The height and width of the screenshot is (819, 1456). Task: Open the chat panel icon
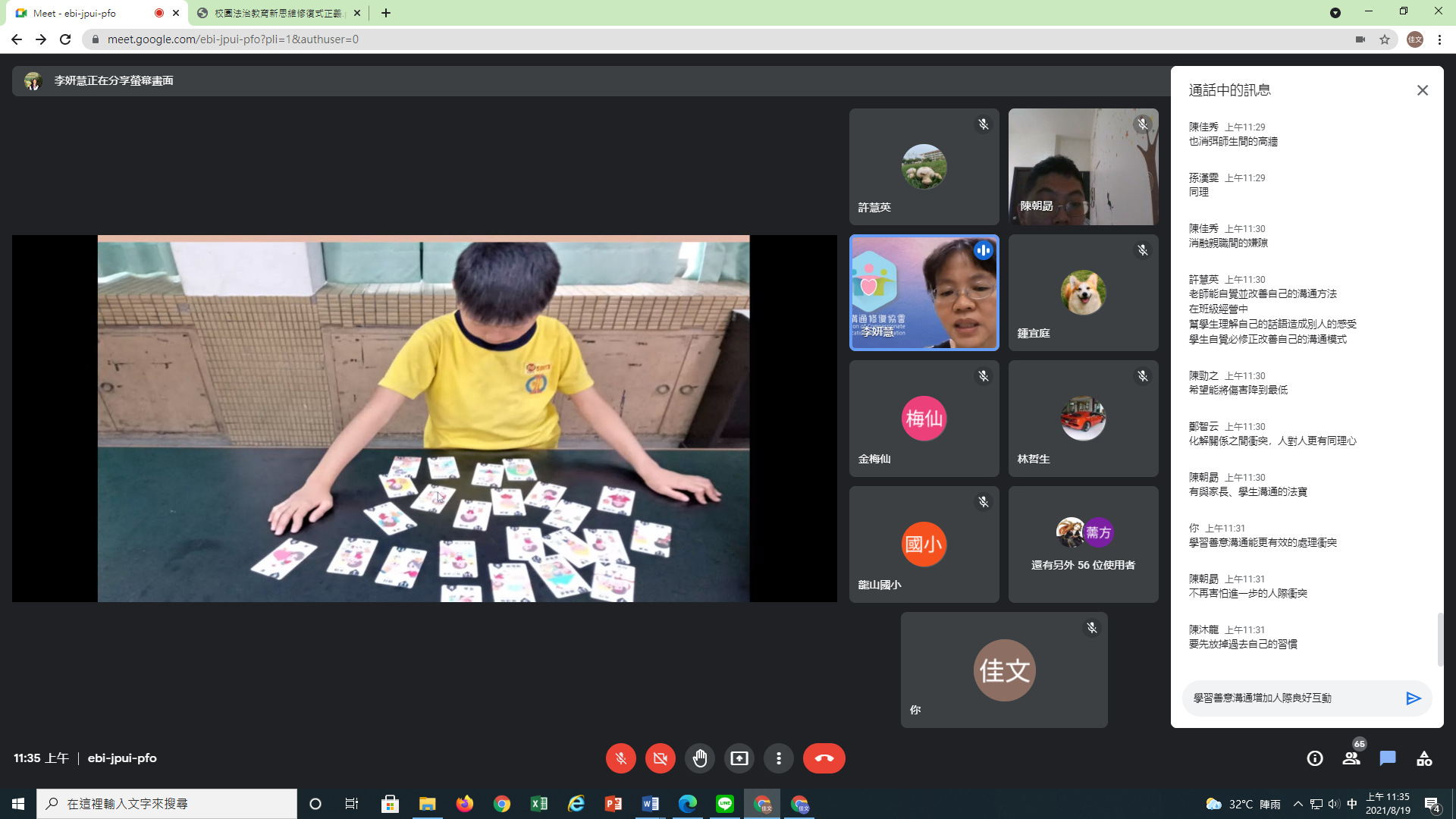pyautogui.click(x=1388, y=758)
